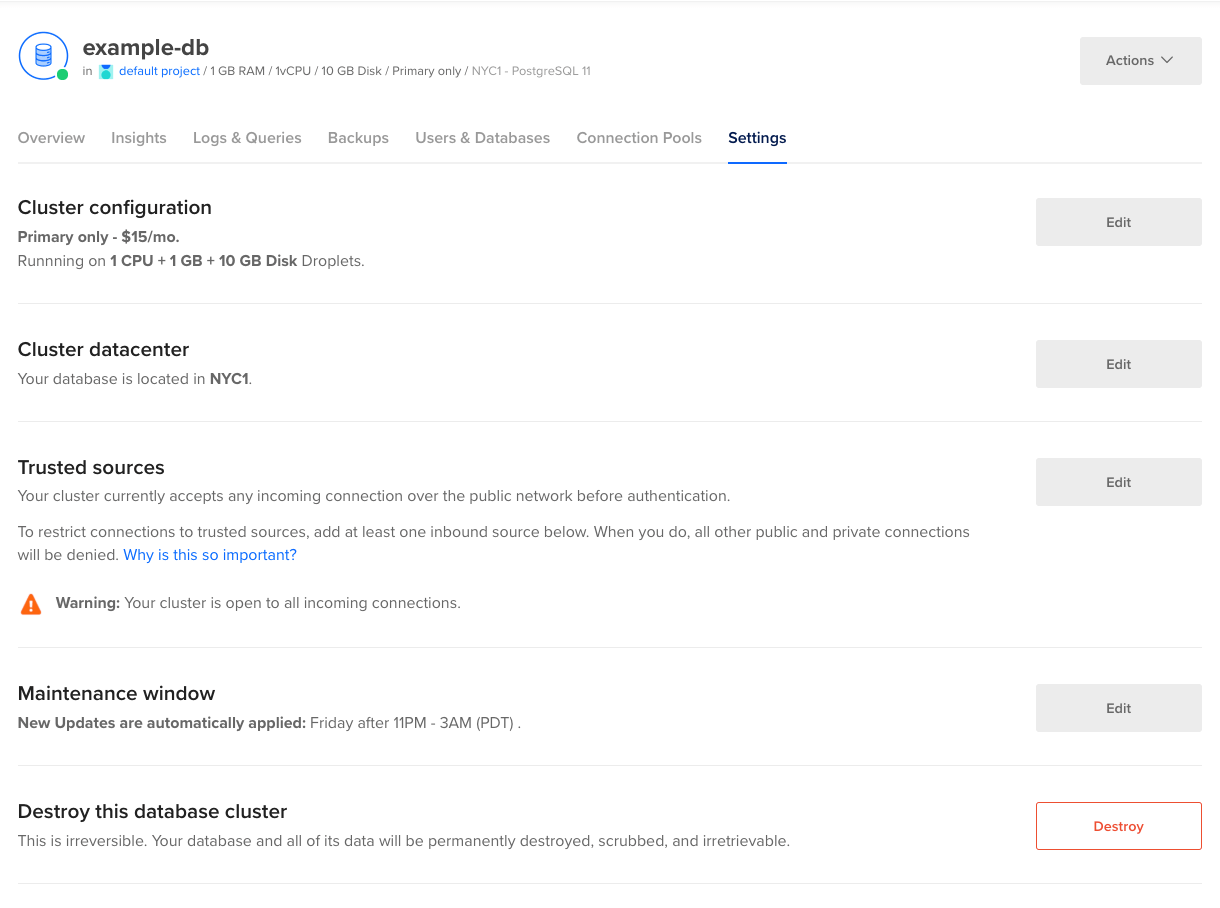Open the Actions dropdown menu

tap(1140, 60)
